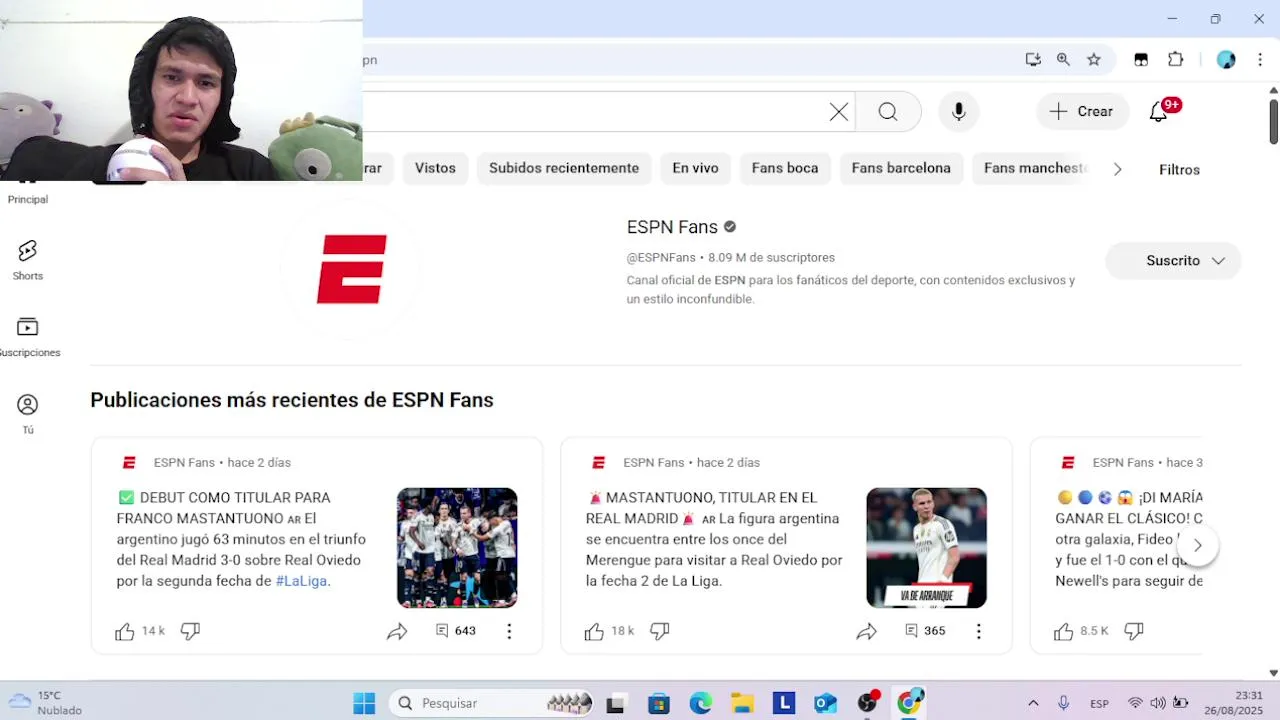Install-app icon in Chrome address bar
This screenshot has height=720, width=1280.
pos(1033,60)
